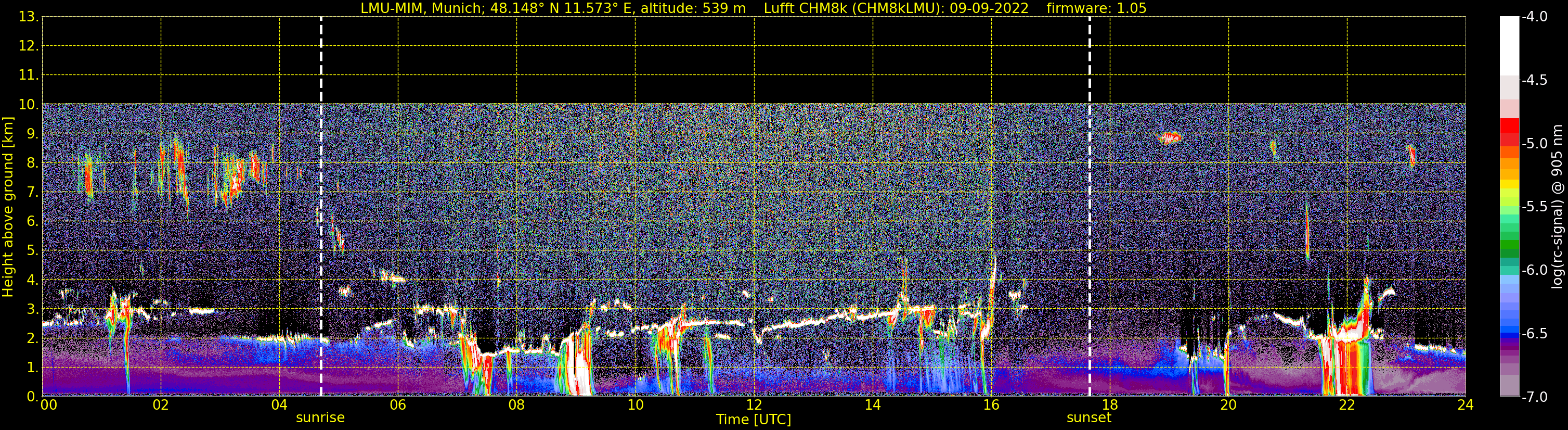1568x430 pixels.
Task: Click the time axis tick label '24'
Action: pos(1466,405)
